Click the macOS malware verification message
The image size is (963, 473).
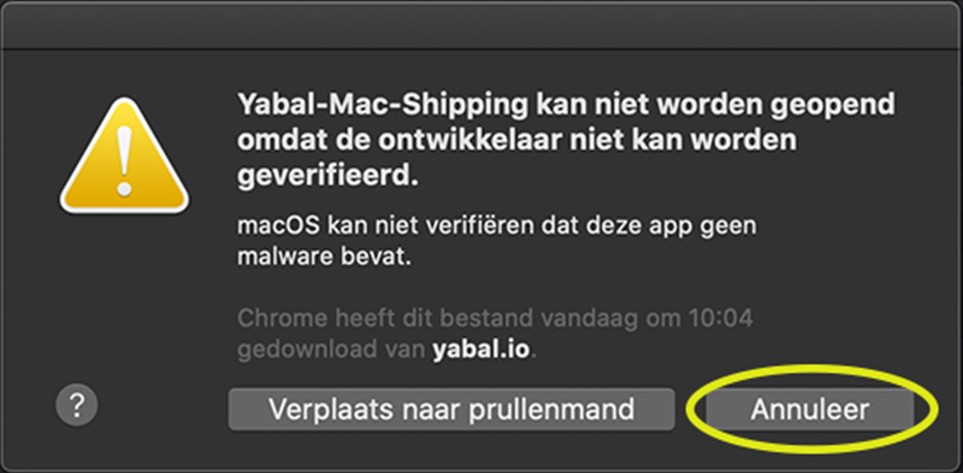click(x=496, y=240)
